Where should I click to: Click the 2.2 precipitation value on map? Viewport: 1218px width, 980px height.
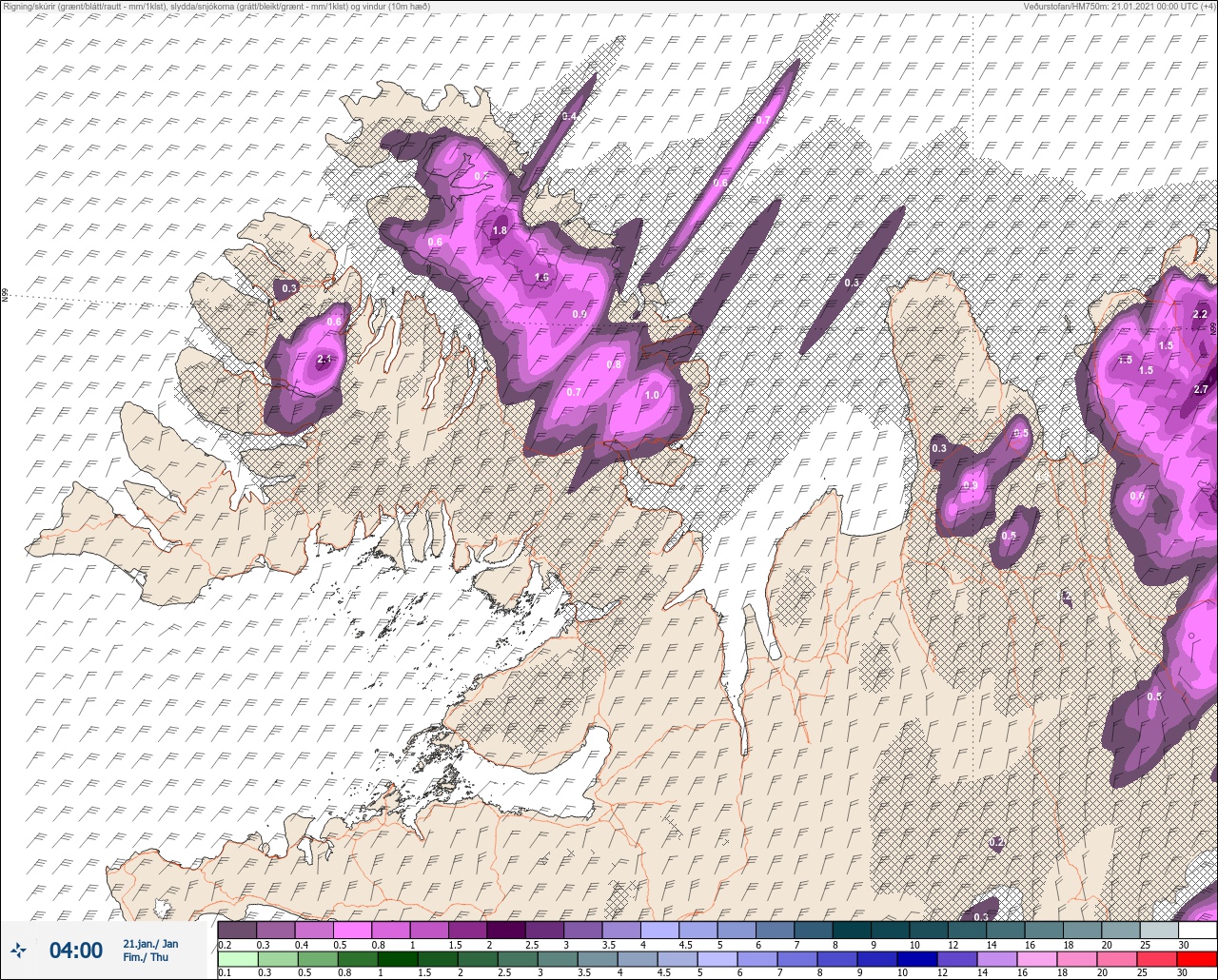point(1200,315)
